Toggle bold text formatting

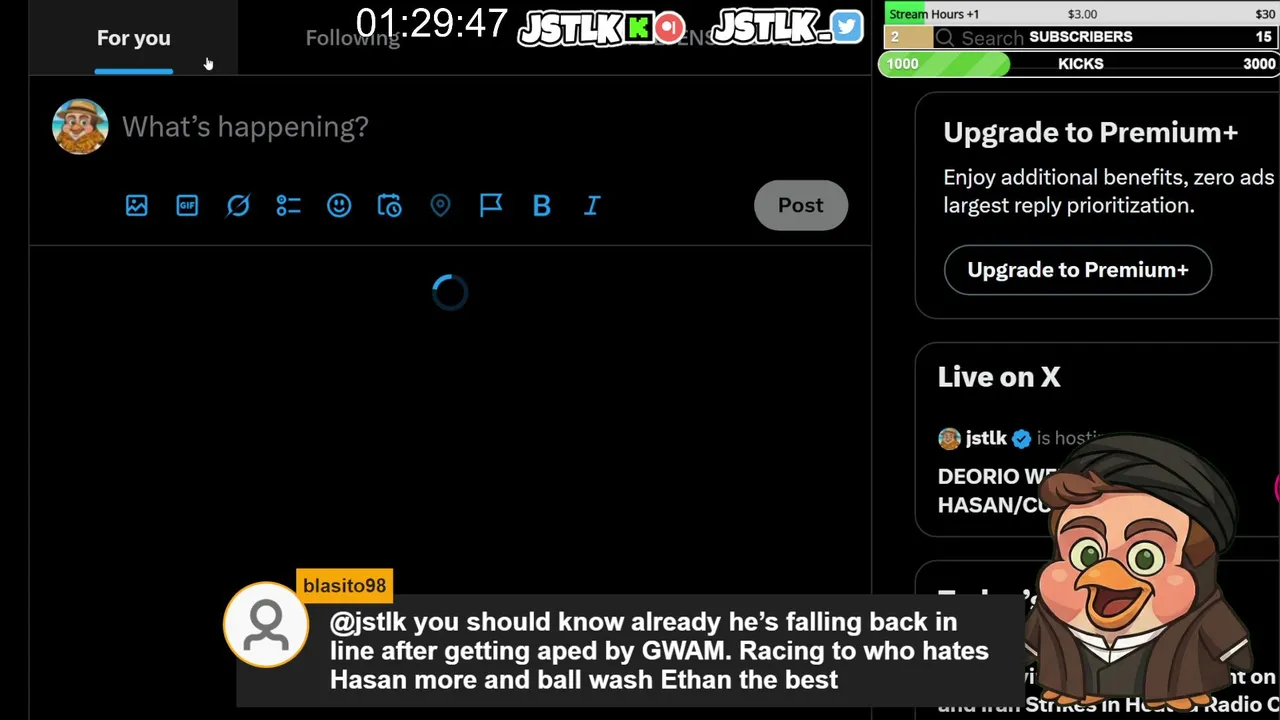pos(542,205)
